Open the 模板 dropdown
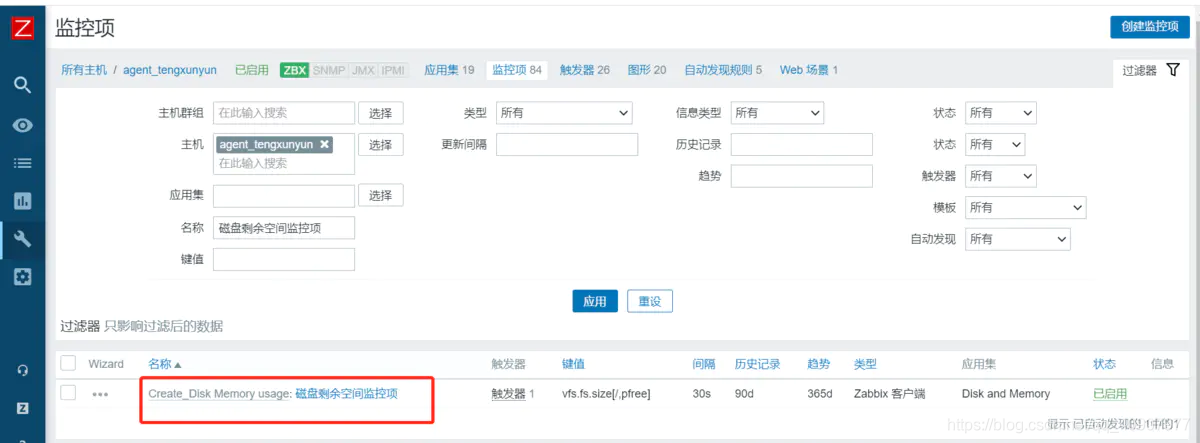The width and height of the screenshot is (1200, 443). pos(1026,208)
